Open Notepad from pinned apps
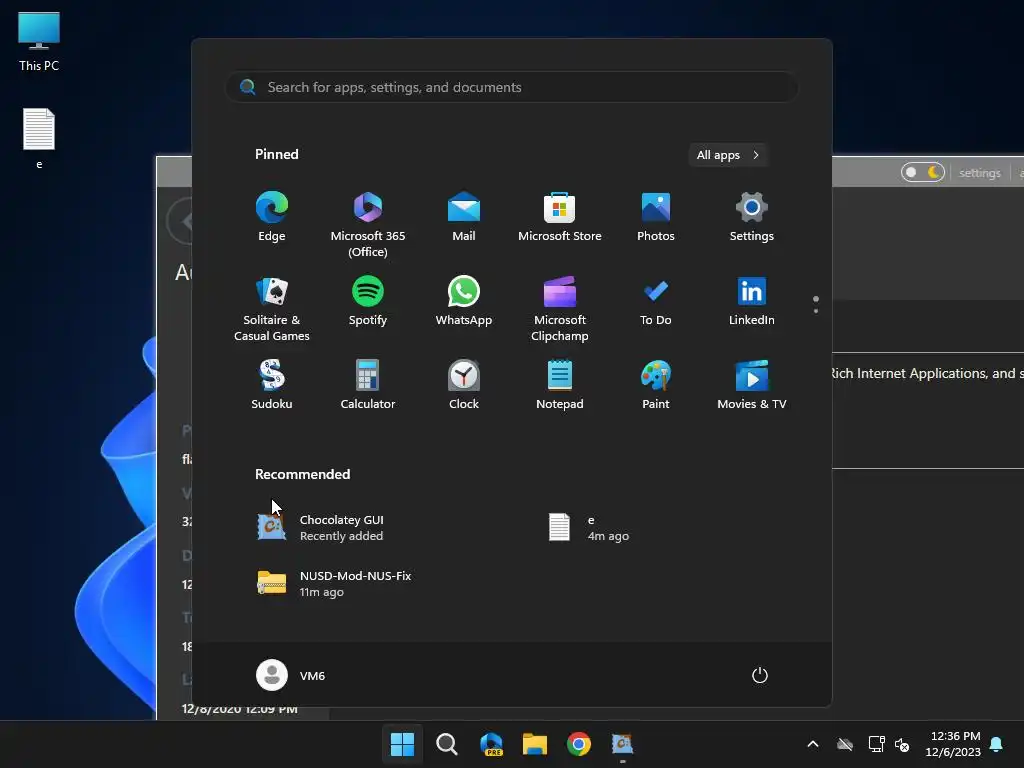This screenshot has height=768, width=1024. click(x=560, y=385)
